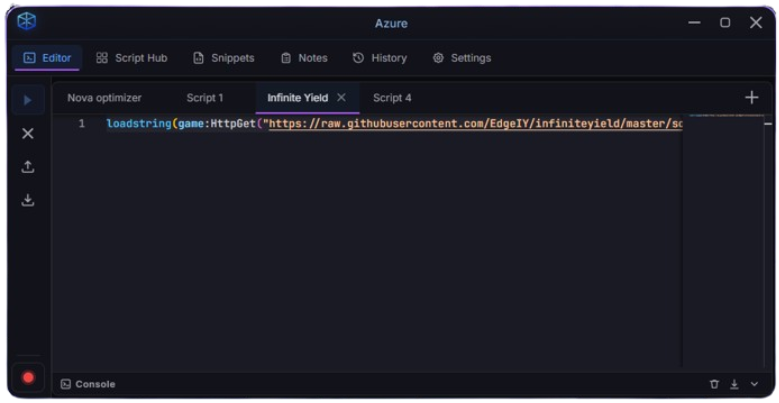Click the Notes clipboard icon

286,58
